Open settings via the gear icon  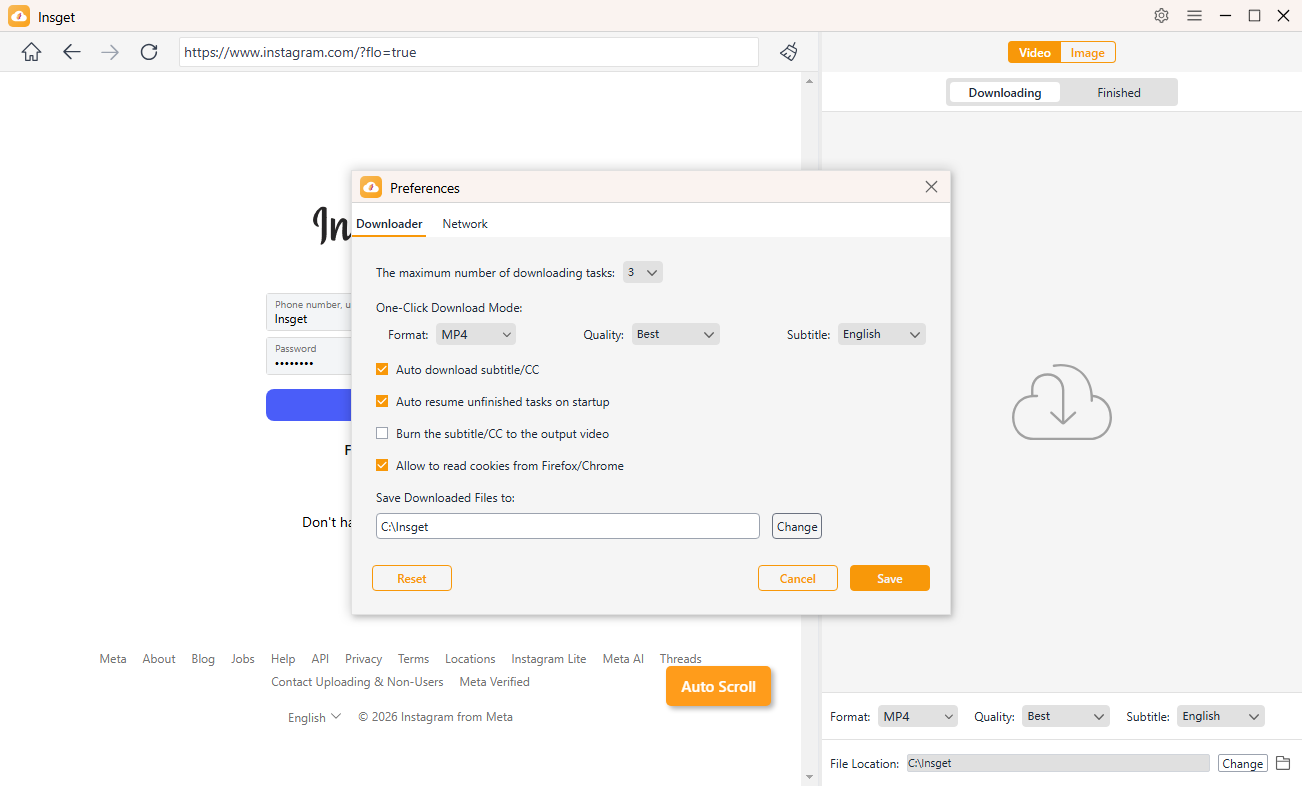[1161, 16]
